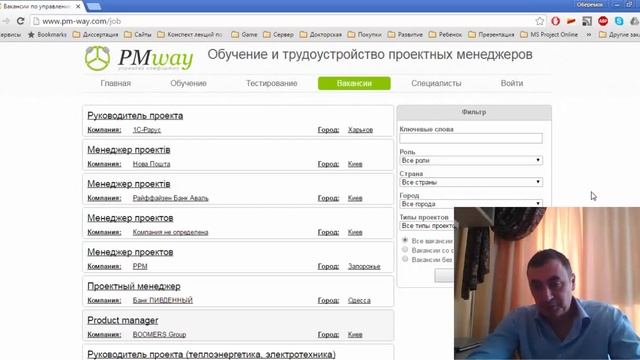Screen dimensions: 640x360
Task: Open the Конспект лекций bookmarks folder
Action: [190, 35]
